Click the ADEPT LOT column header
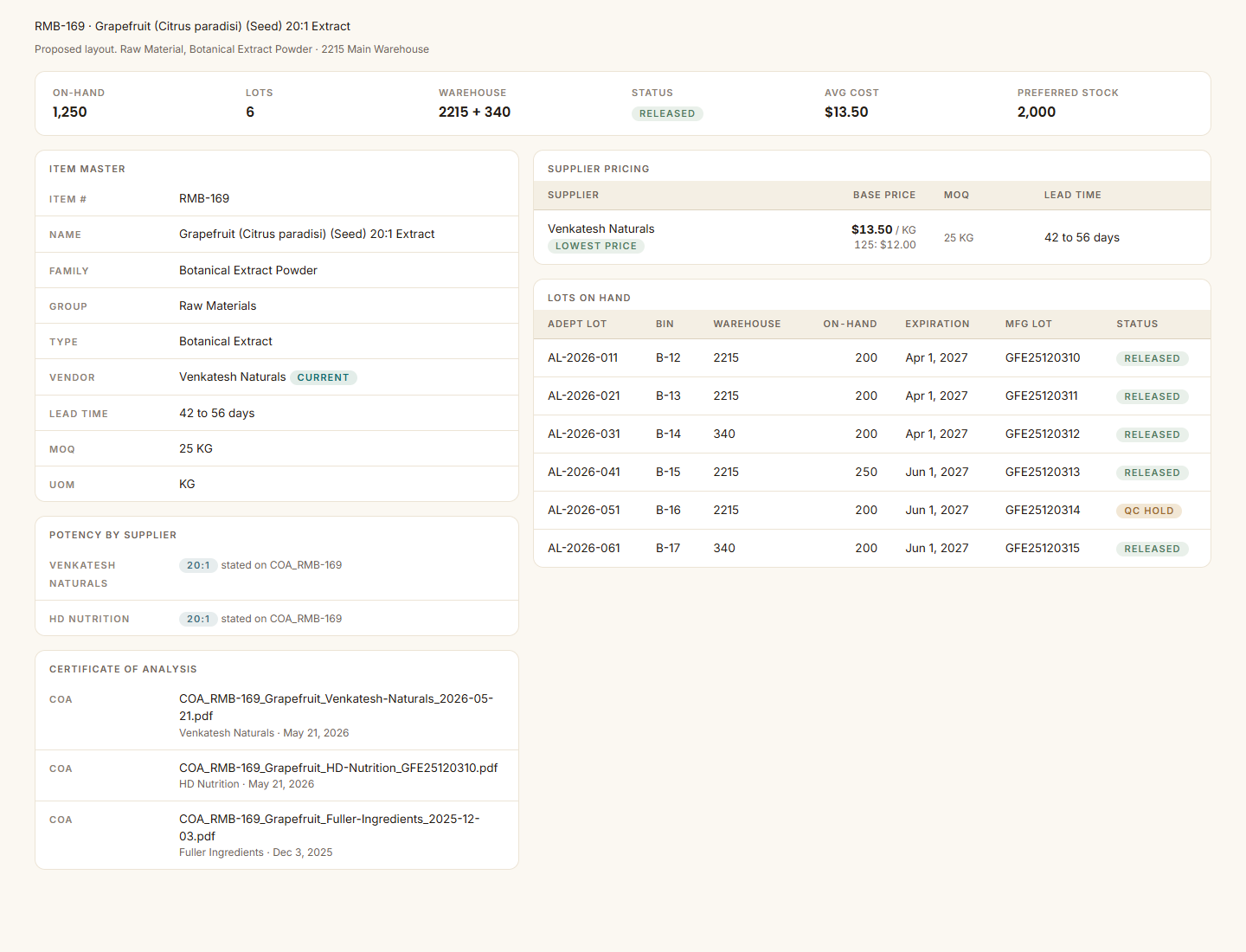 click(577, 324)
